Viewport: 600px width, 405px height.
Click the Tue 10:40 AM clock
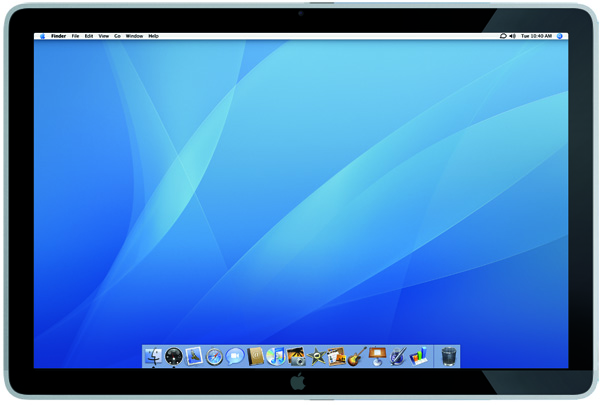[536, 36]
